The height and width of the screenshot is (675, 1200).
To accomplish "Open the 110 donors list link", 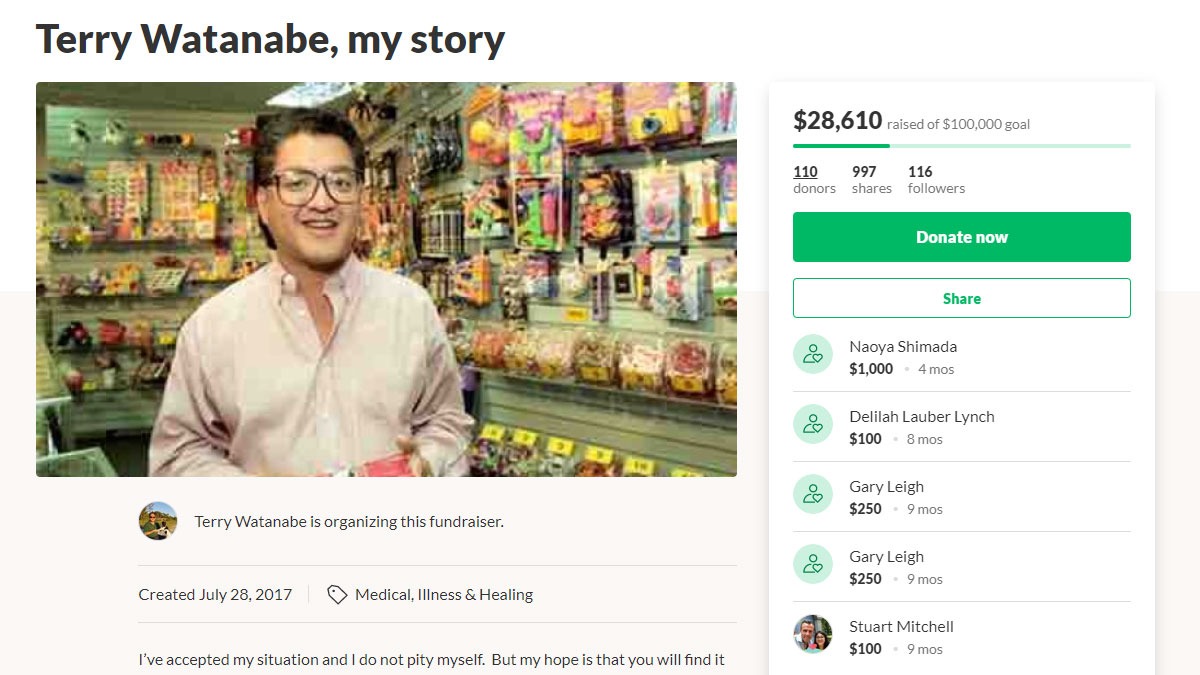I will coord(806,172).
